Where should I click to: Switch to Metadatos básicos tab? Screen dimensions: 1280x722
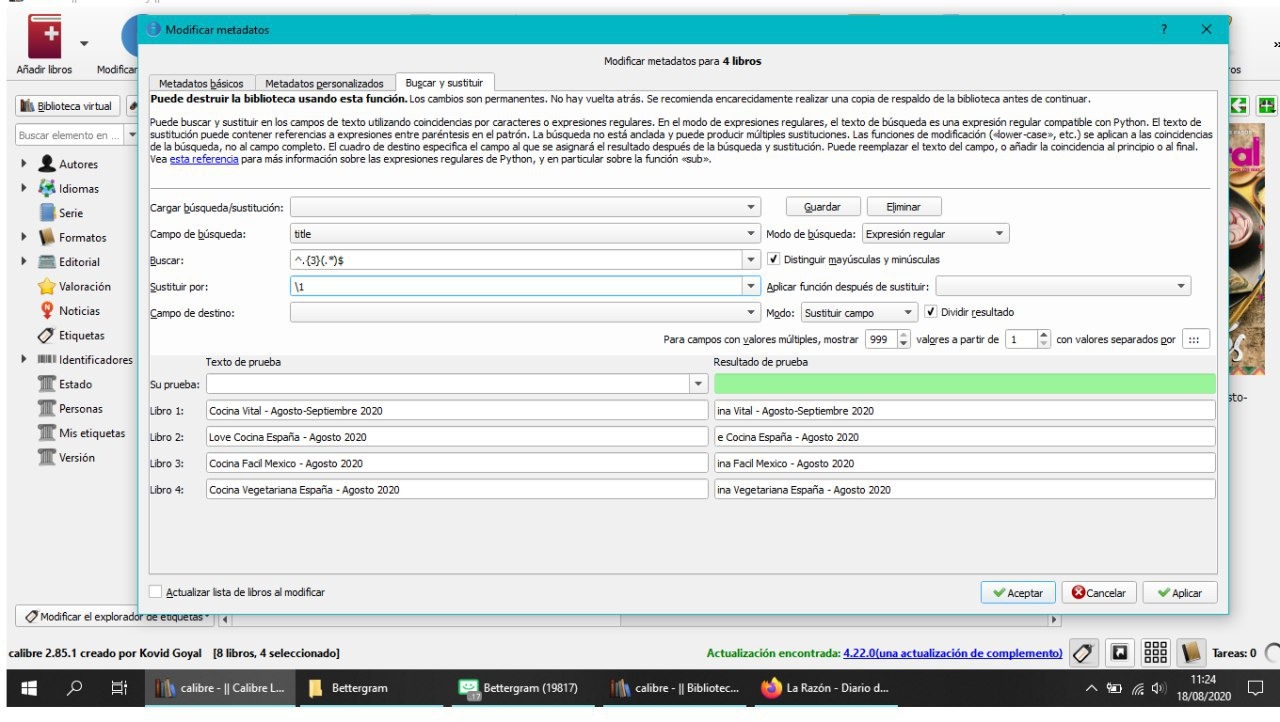coord(201,84)
